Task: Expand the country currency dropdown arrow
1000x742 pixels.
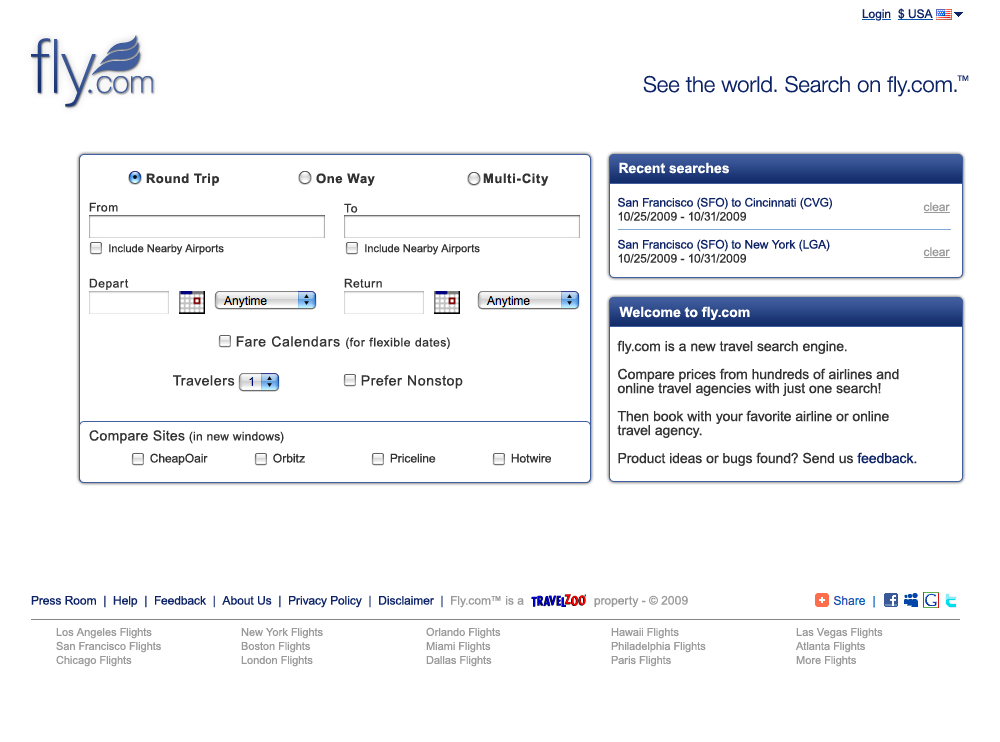Action: pos(959,14)
